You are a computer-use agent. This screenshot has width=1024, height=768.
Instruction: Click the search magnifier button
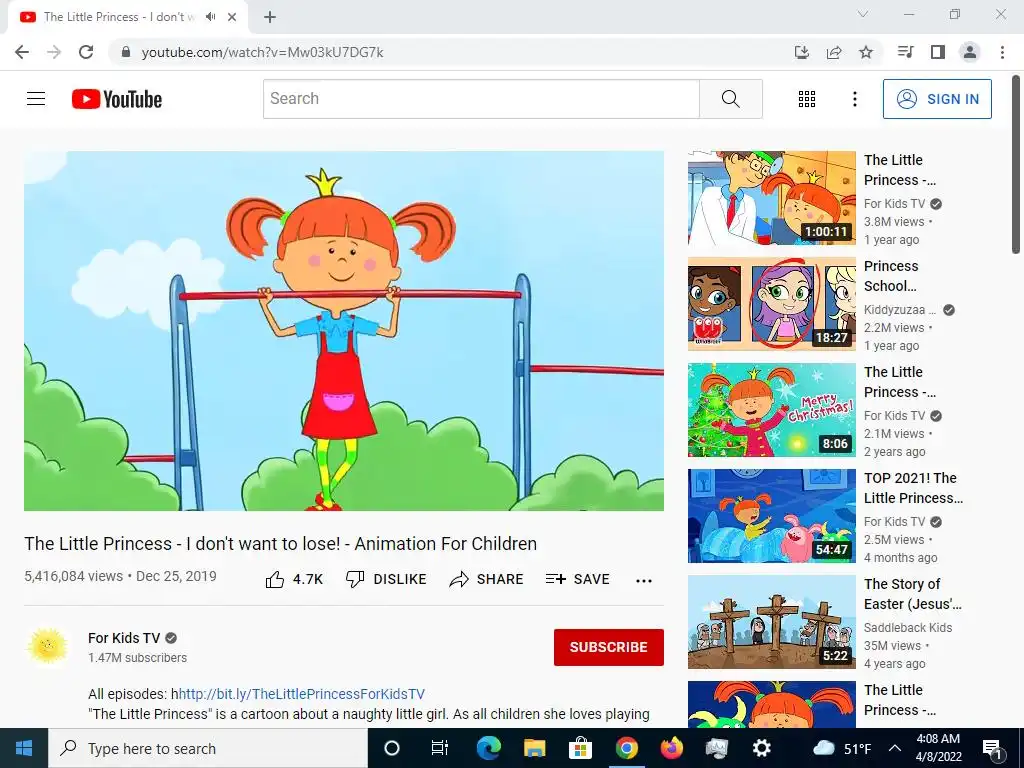pos(731,99)
